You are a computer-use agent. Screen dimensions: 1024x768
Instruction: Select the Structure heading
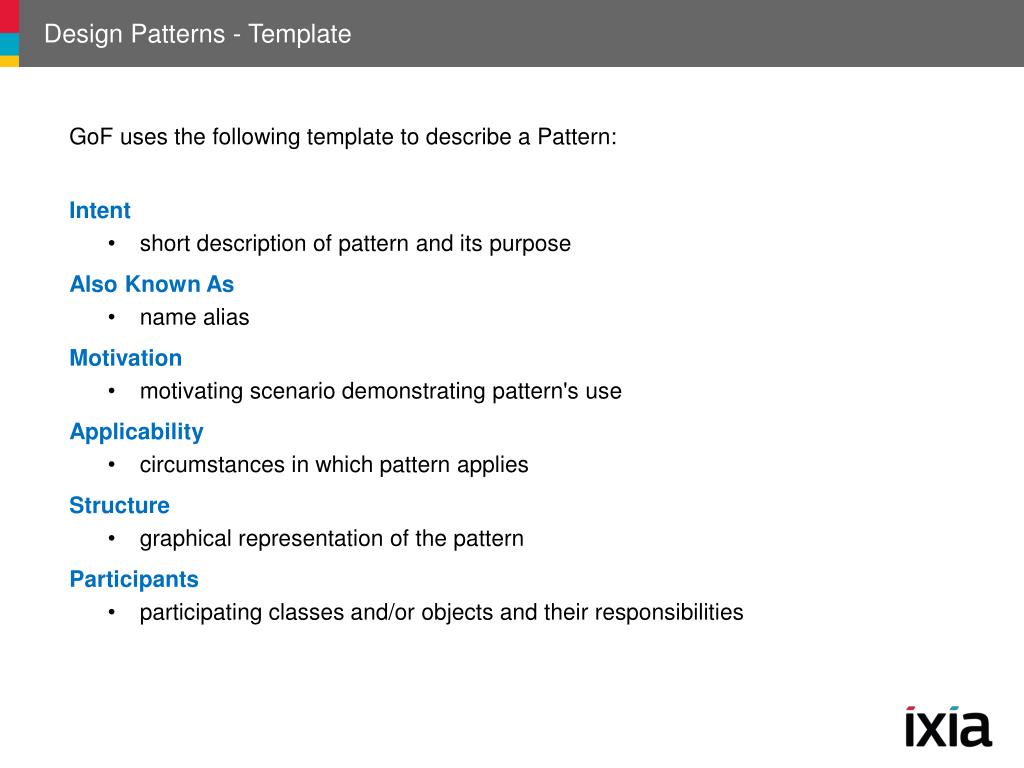coord(120,505)
